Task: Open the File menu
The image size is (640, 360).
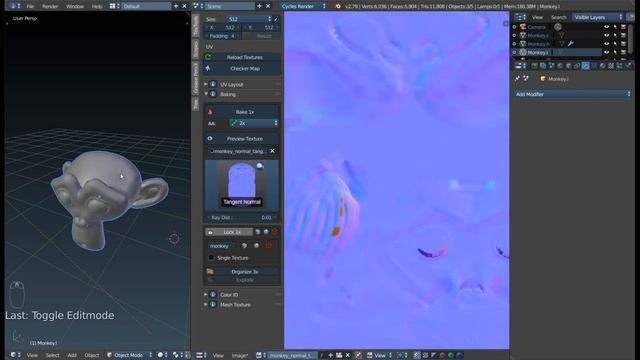Action: coord(30,6)
